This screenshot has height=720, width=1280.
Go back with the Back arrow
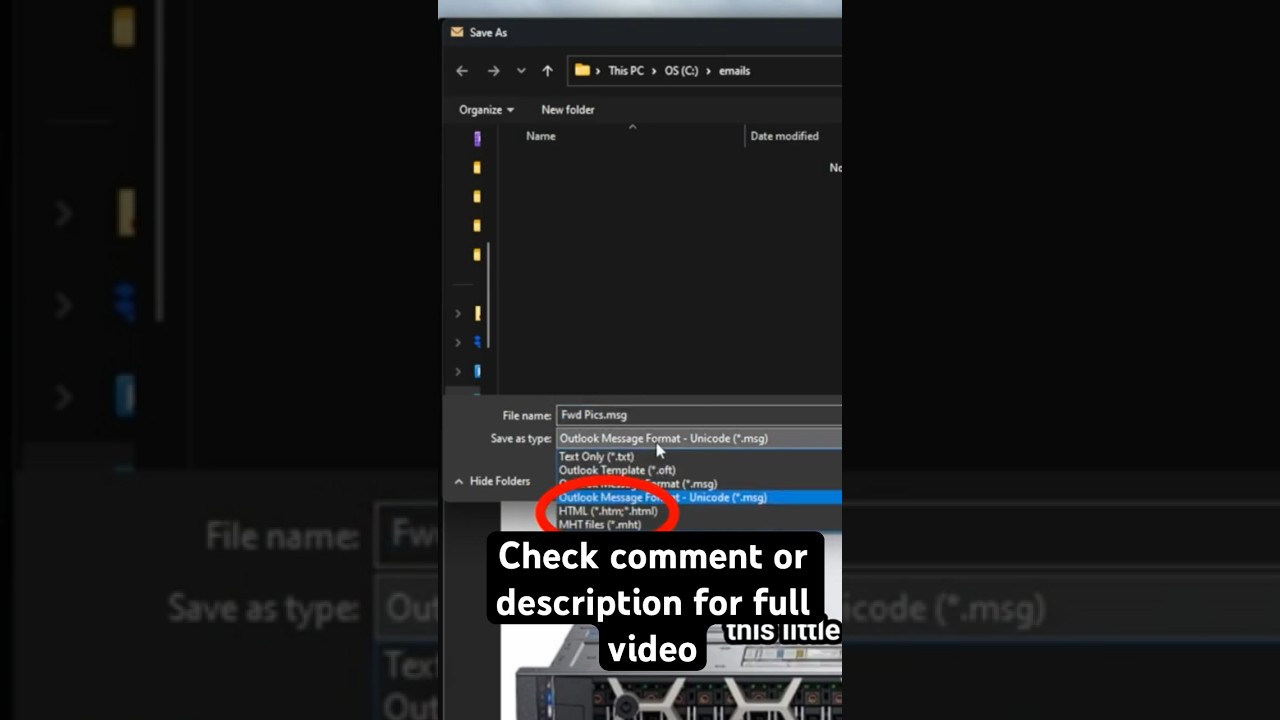click(462, 71)
